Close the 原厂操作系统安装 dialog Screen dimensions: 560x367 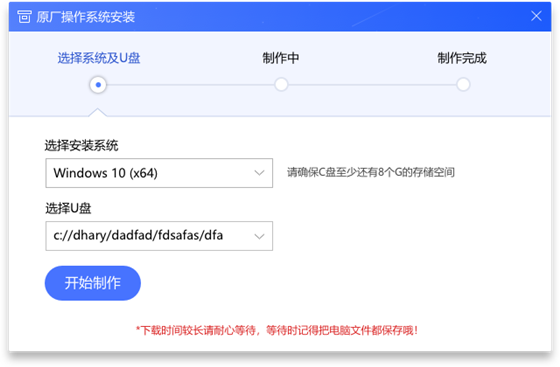pos(536,16)
